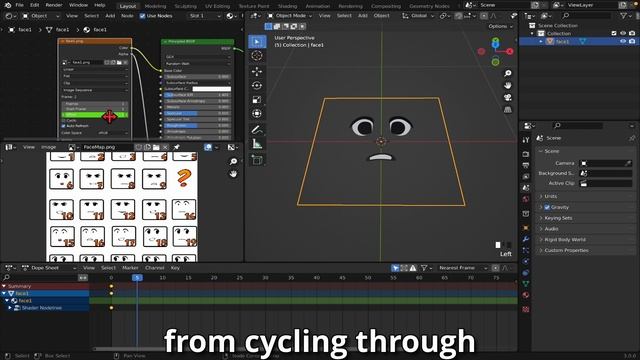Select the Cursor tool in viewport
Viewport: 640px width, 360px height.
(x=257, y=56)
